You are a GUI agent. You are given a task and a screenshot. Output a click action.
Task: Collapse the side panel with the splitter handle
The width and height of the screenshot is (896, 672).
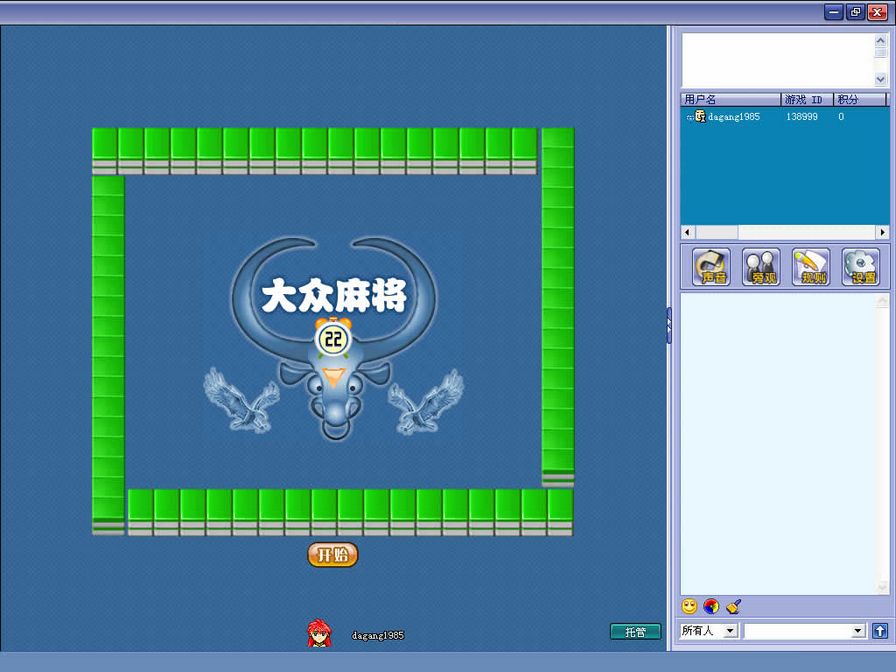tap(669, 326)
